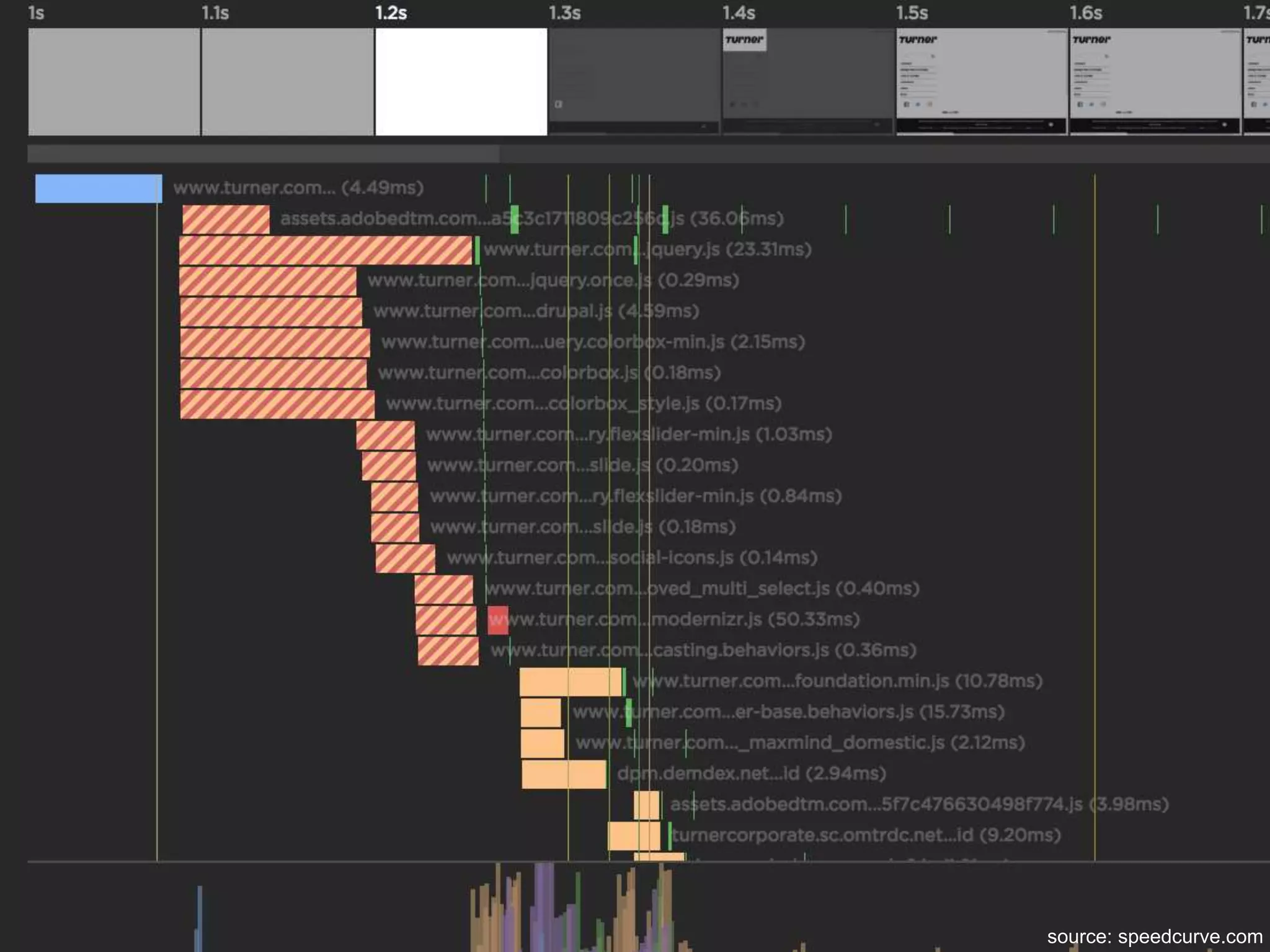Screen dimensions: 1270x952
Task: Select the filmstrip thumbnail at 1.5s
Action: (981, 82)
